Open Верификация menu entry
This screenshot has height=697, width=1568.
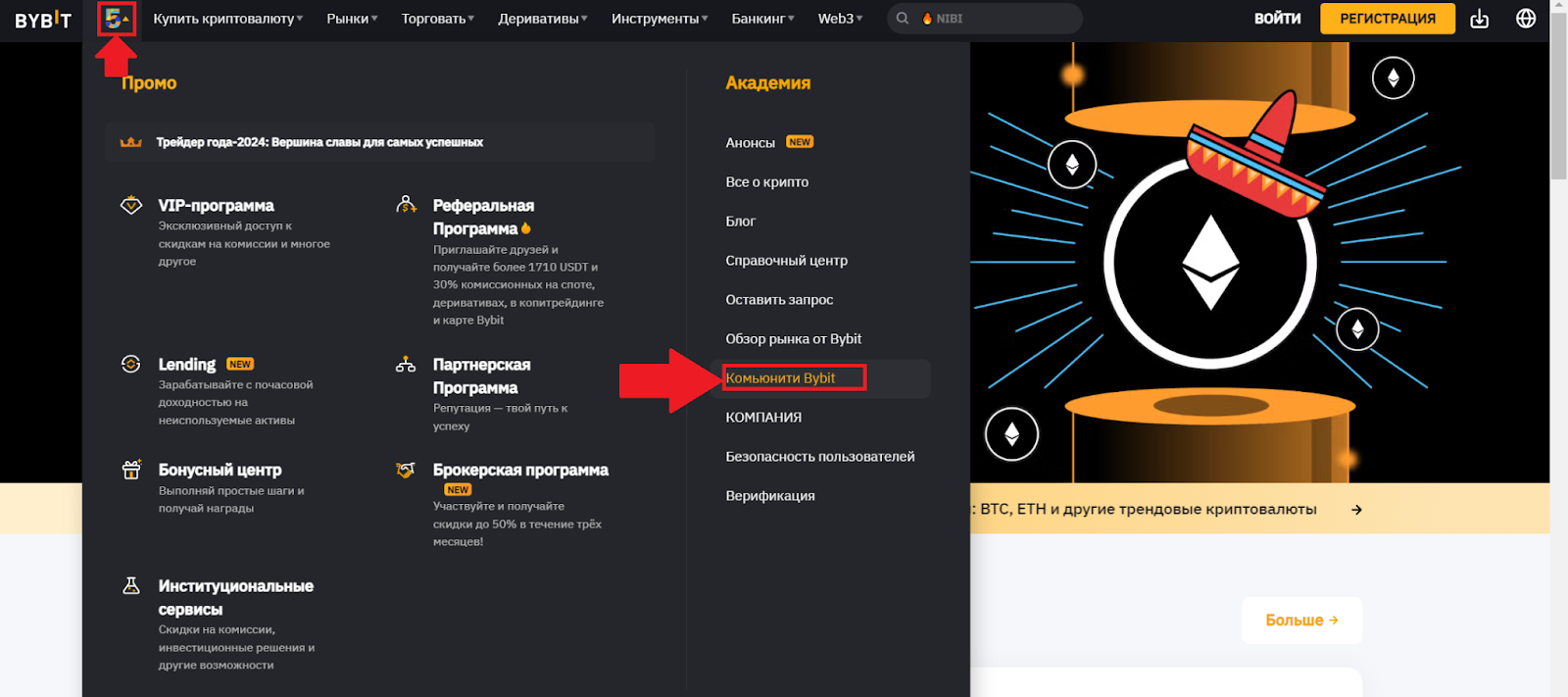coord(770,496)
